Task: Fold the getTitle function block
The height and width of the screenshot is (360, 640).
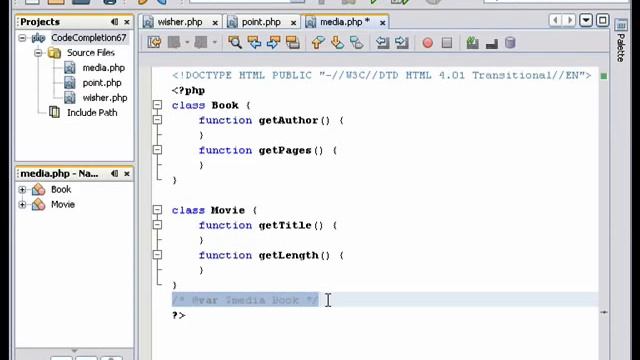Action: (x=157, y=225)
